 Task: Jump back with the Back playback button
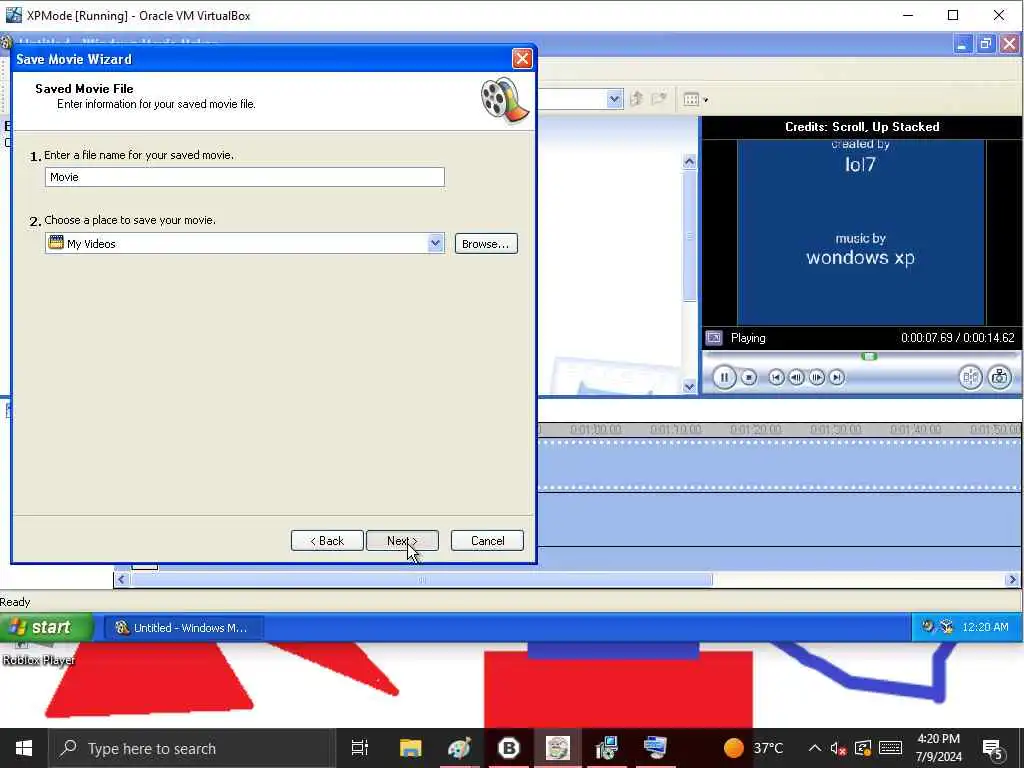(776, 377)
